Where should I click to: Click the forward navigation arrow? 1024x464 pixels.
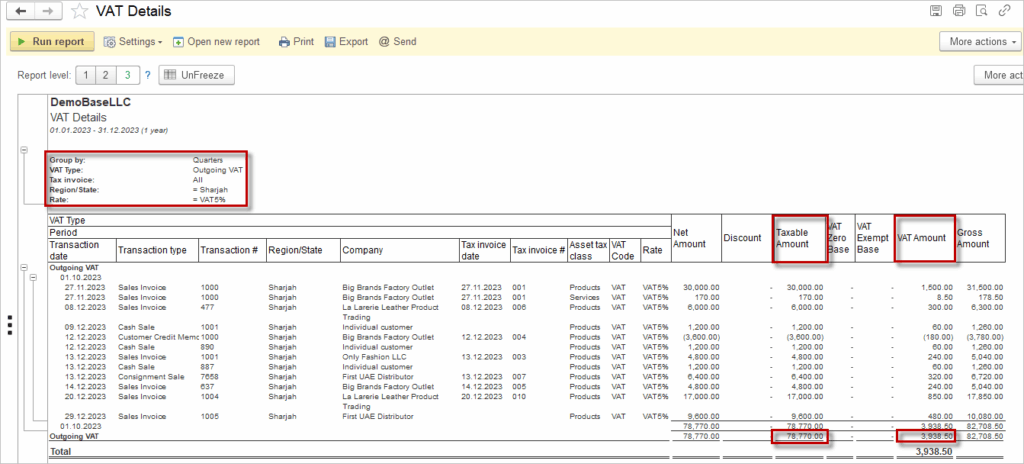pos(48,11)
